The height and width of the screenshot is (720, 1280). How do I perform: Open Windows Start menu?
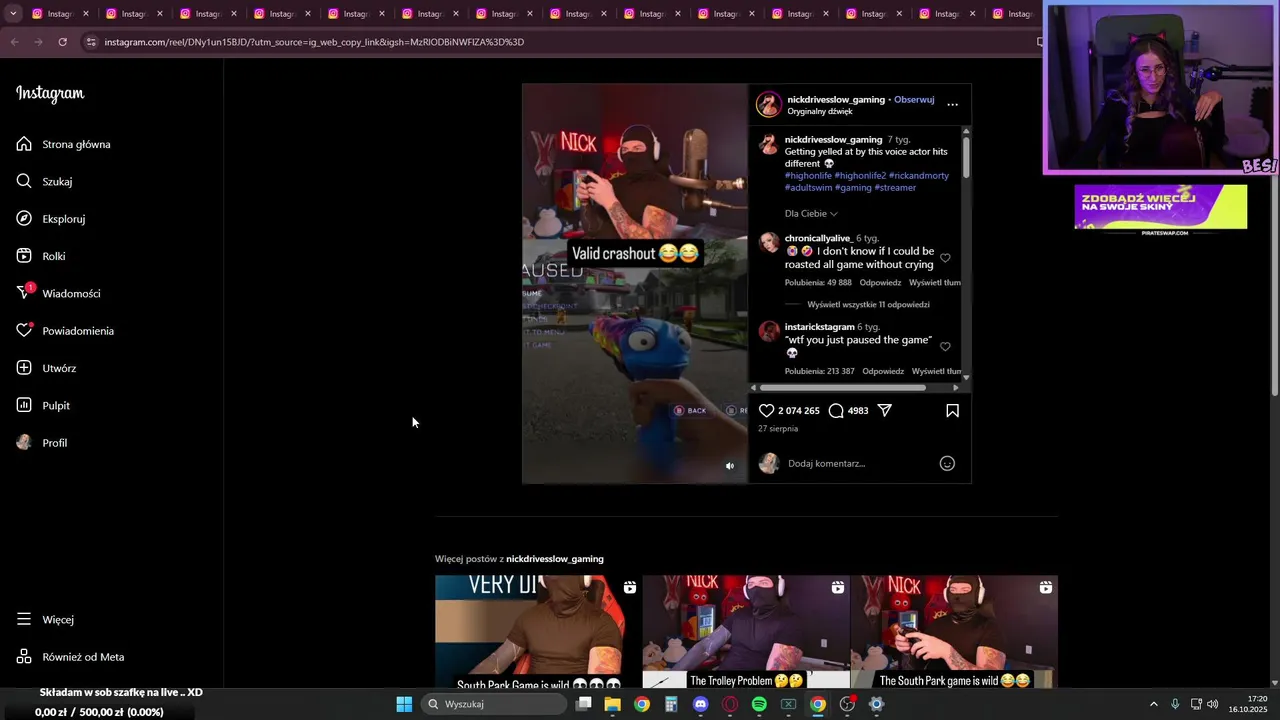pyautogui.click(x=404, y=704)
